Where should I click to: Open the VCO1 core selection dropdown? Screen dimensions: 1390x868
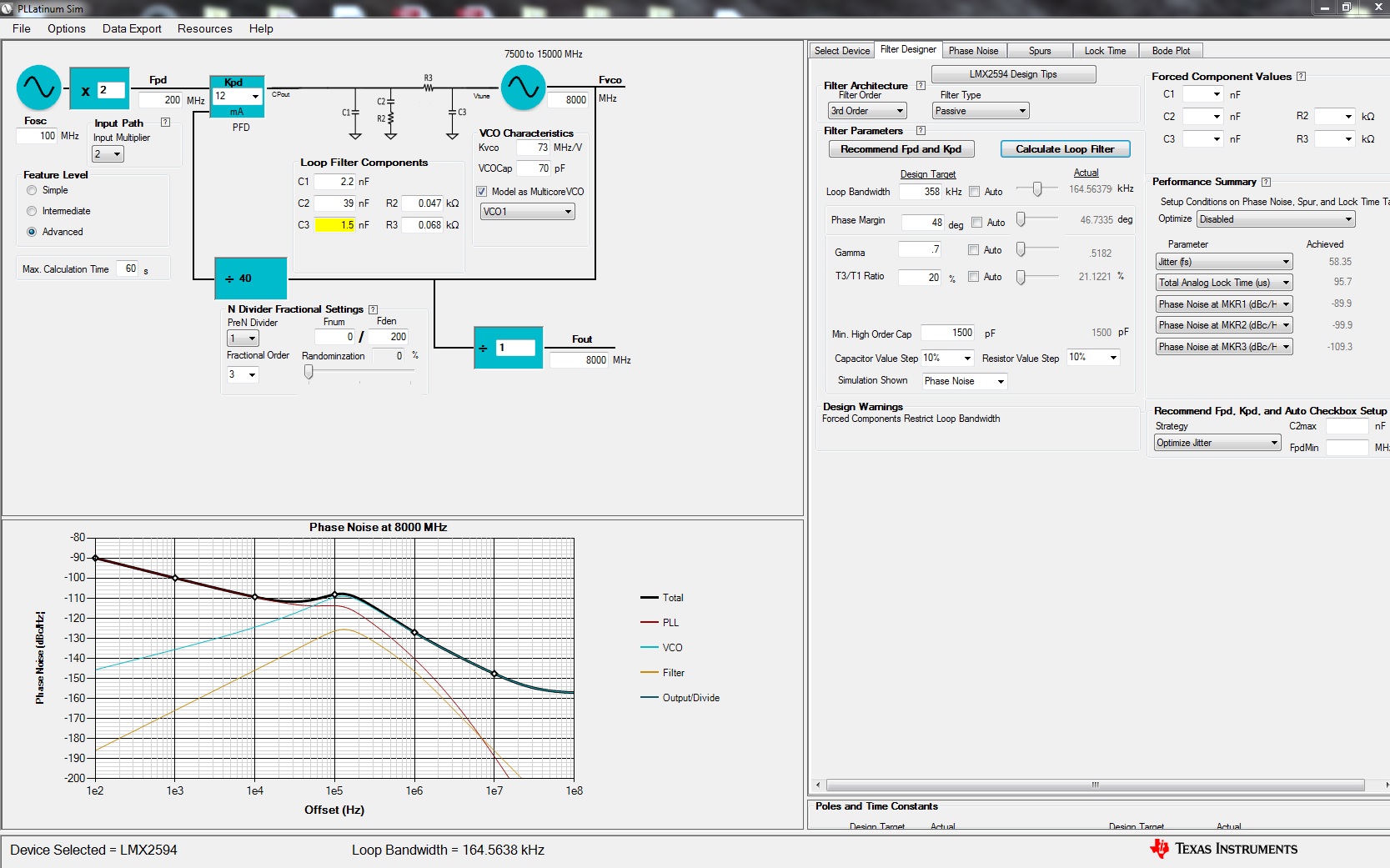pos(528,212)
